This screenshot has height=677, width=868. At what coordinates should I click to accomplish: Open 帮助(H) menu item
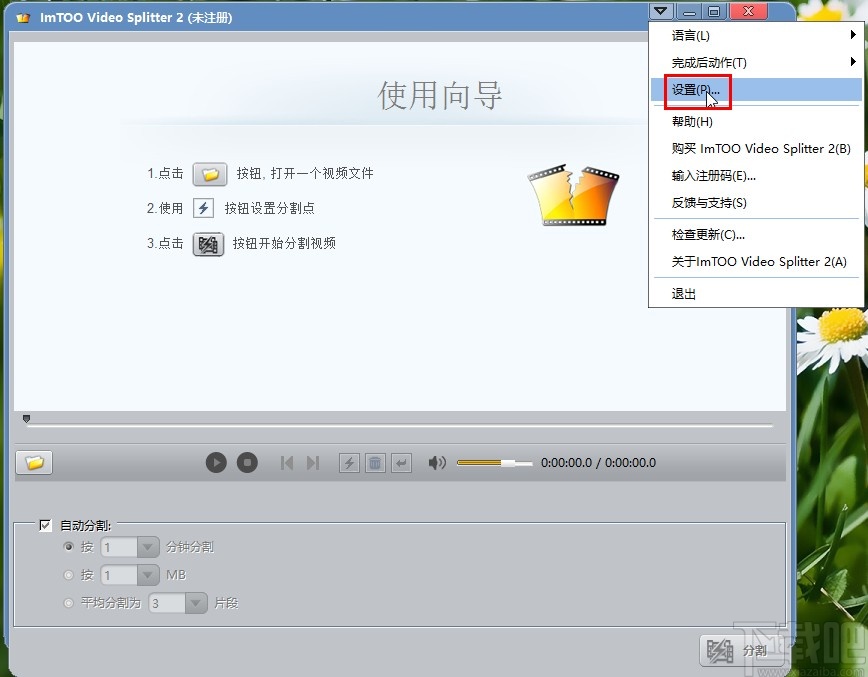757,121
